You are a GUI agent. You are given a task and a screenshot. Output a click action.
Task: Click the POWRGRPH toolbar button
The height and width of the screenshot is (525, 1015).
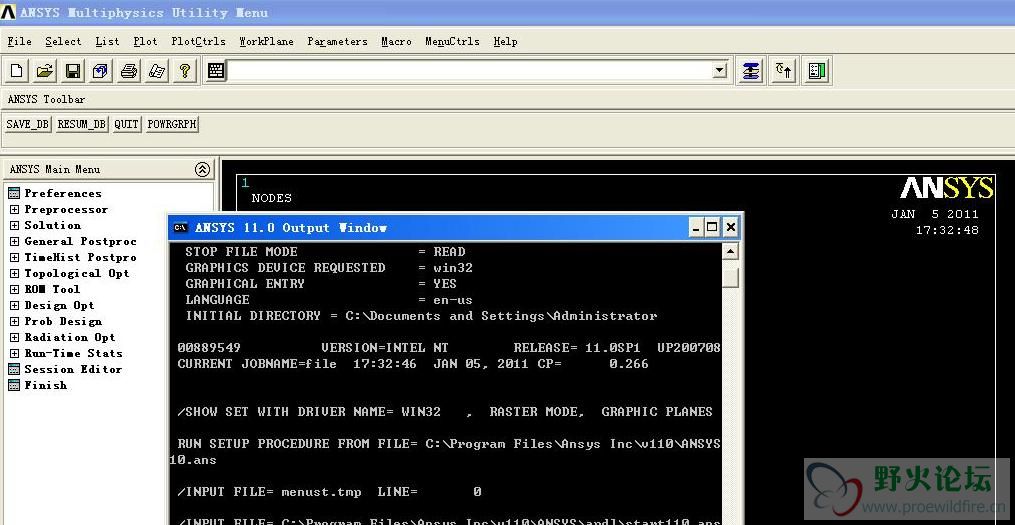pyautogui.click(x=172, y=124)
